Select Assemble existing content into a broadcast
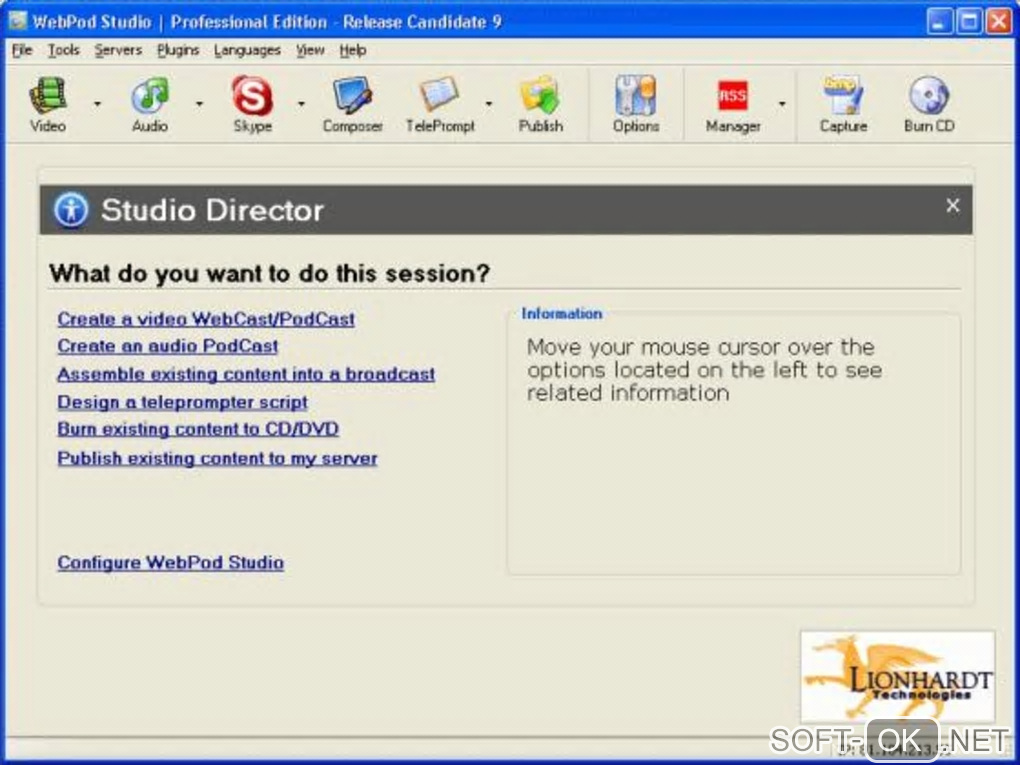This screenshot has width=1020, height=765. (x=246, y=374)
